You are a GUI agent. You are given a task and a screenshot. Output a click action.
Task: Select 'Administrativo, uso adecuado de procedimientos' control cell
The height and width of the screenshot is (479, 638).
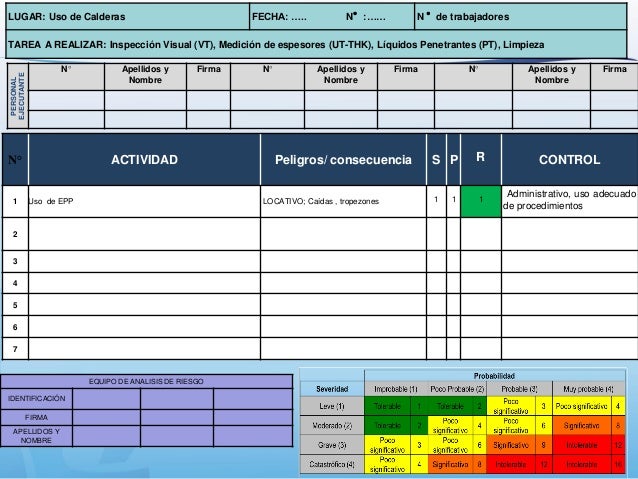(x=570, y=200)
